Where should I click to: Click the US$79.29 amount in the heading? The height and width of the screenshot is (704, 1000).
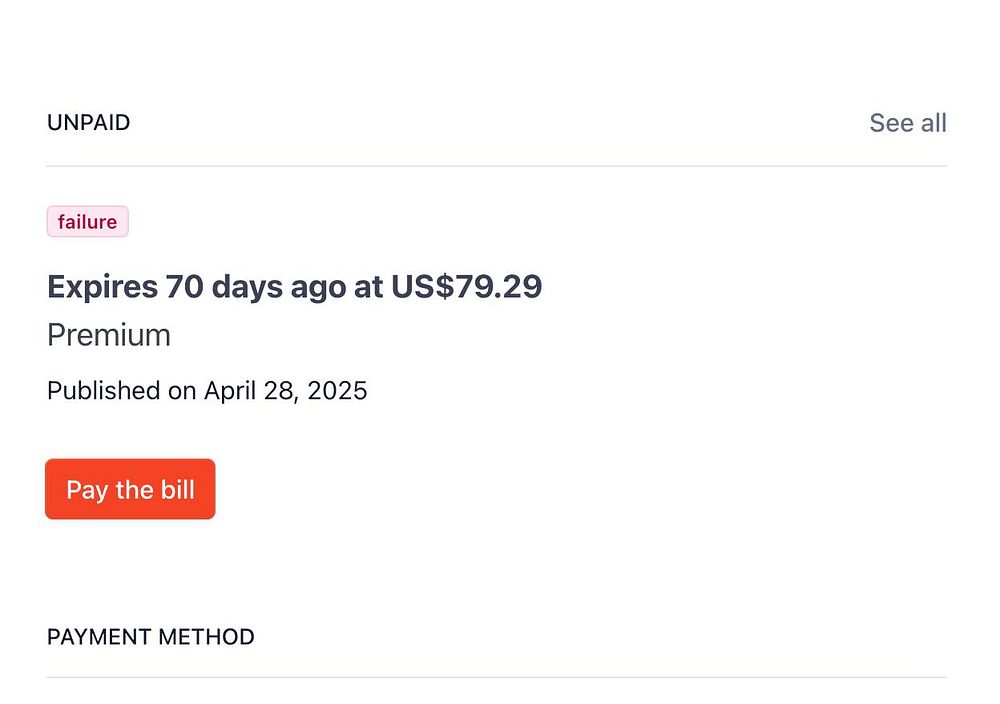click(466, 287)
